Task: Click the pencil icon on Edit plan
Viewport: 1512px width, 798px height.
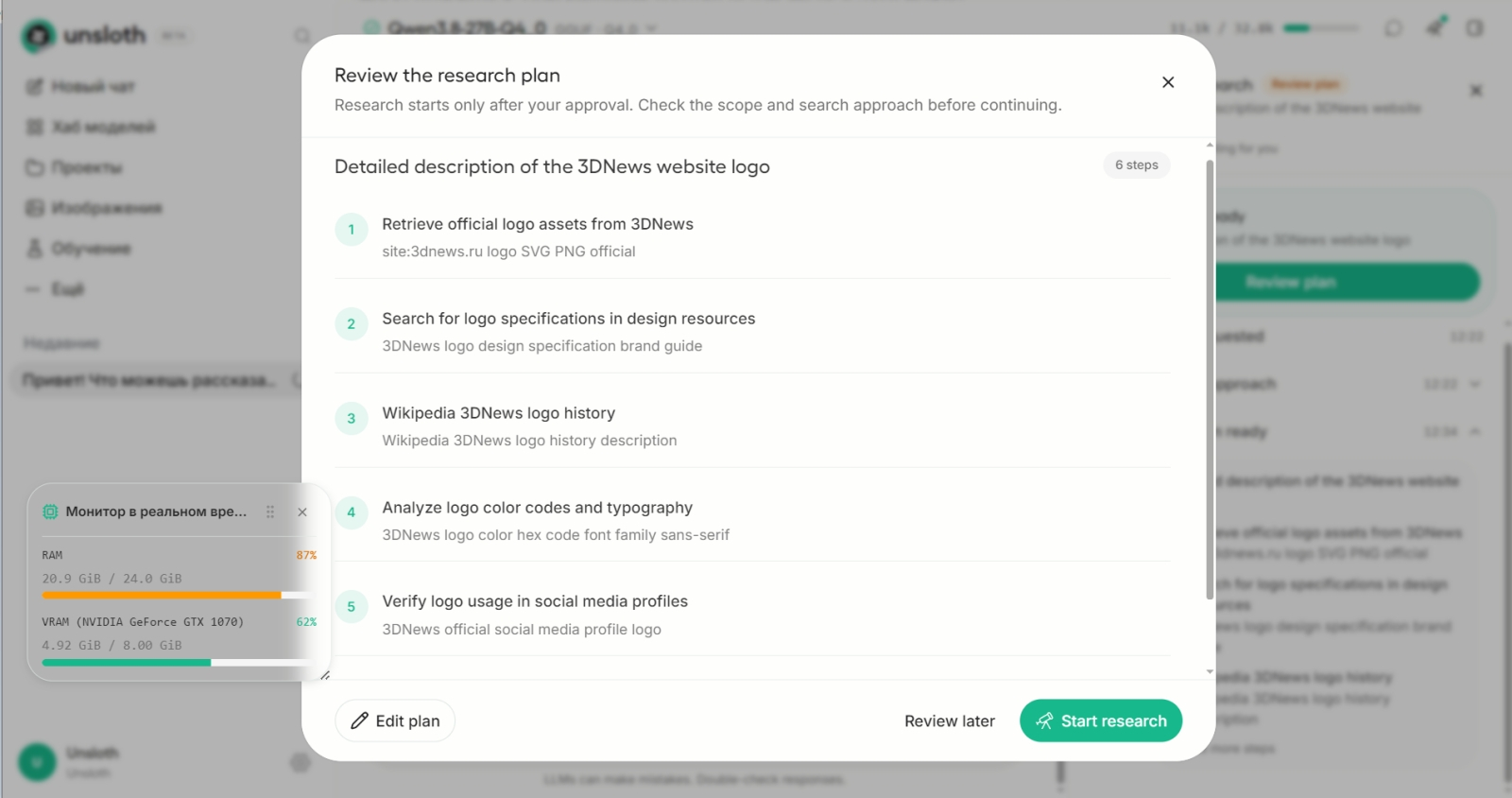Action: 359,720
